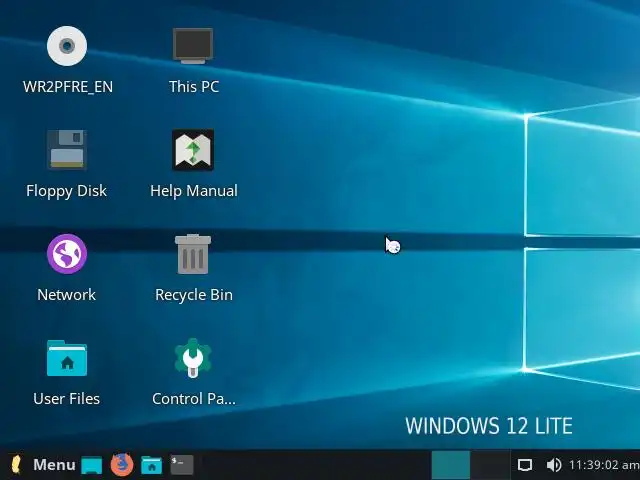Open the Recycle Bin
The image size is (640, 480).
coord(193,254)
